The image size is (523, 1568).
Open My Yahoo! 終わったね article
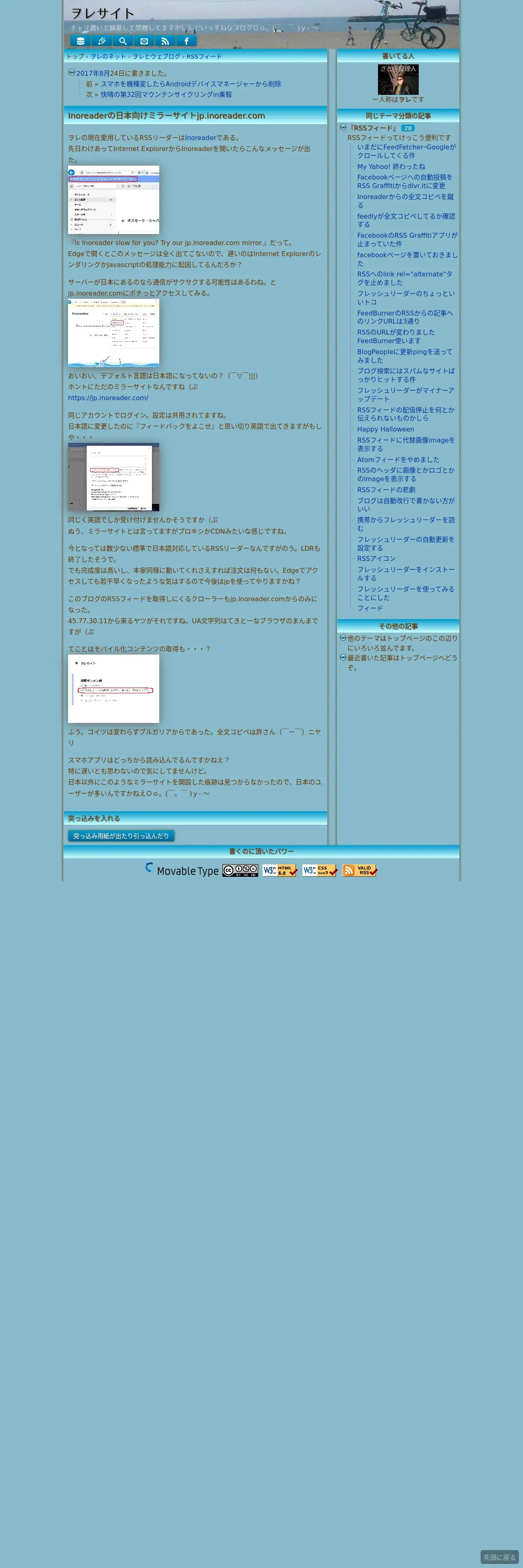[391, 166]
